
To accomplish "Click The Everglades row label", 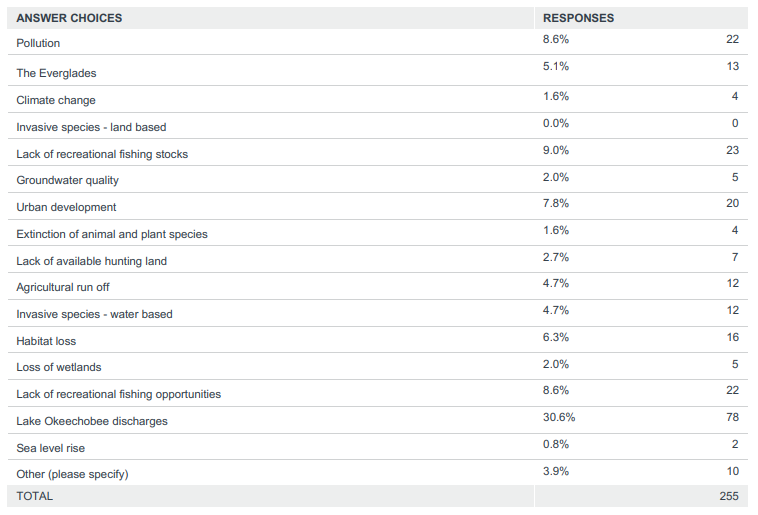I will point(56,73).
